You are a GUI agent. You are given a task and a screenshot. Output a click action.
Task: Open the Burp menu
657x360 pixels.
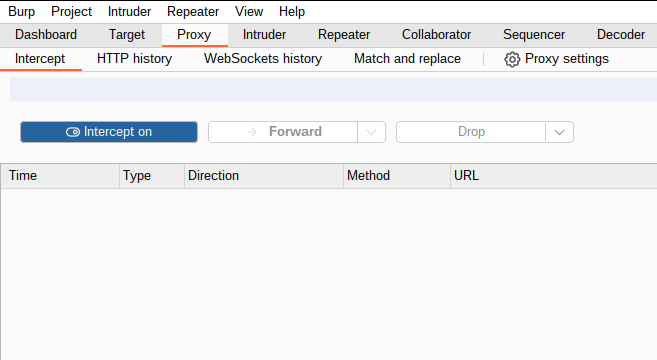[21, 12]
